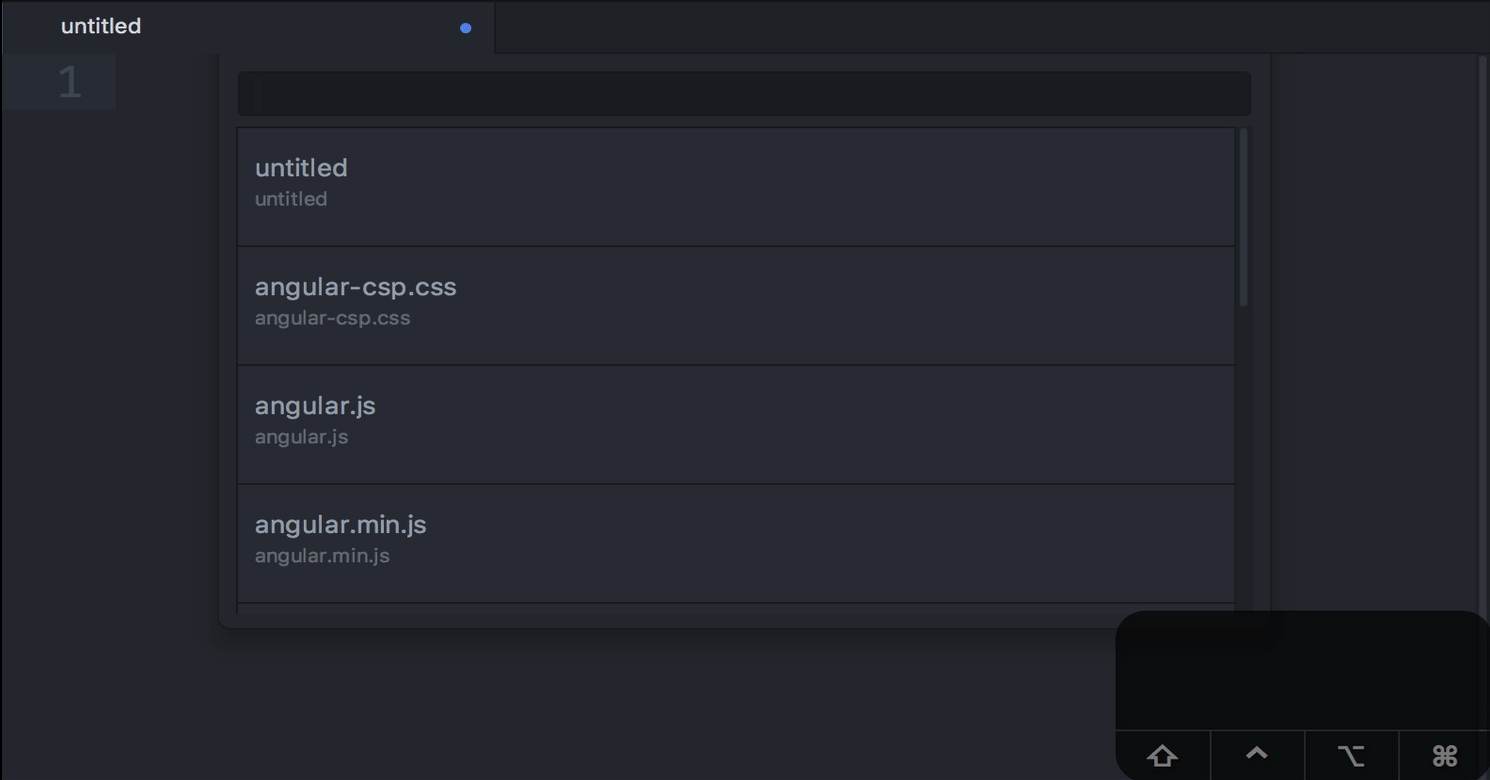Open angular.js from the file list
This screenshot has height=780, width=1490.
736,425
